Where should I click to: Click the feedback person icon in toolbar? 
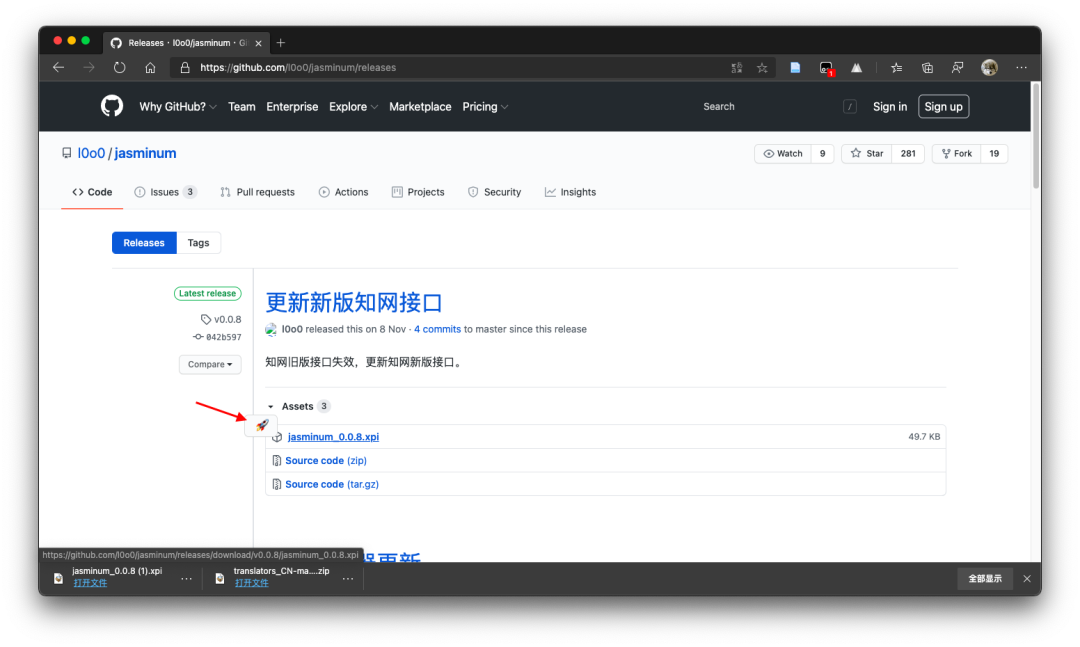(957, 68)
